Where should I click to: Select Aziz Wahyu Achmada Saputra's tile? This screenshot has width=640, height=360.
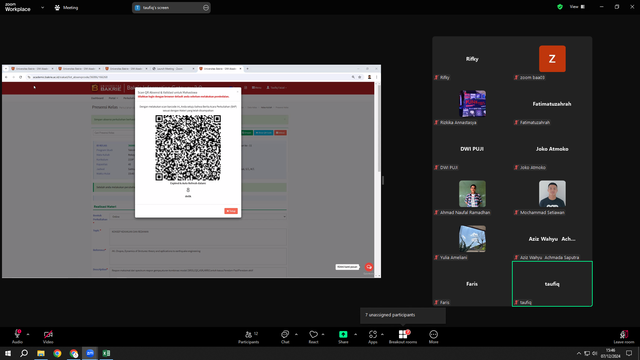pyautogui.click(x=552, y=239)
